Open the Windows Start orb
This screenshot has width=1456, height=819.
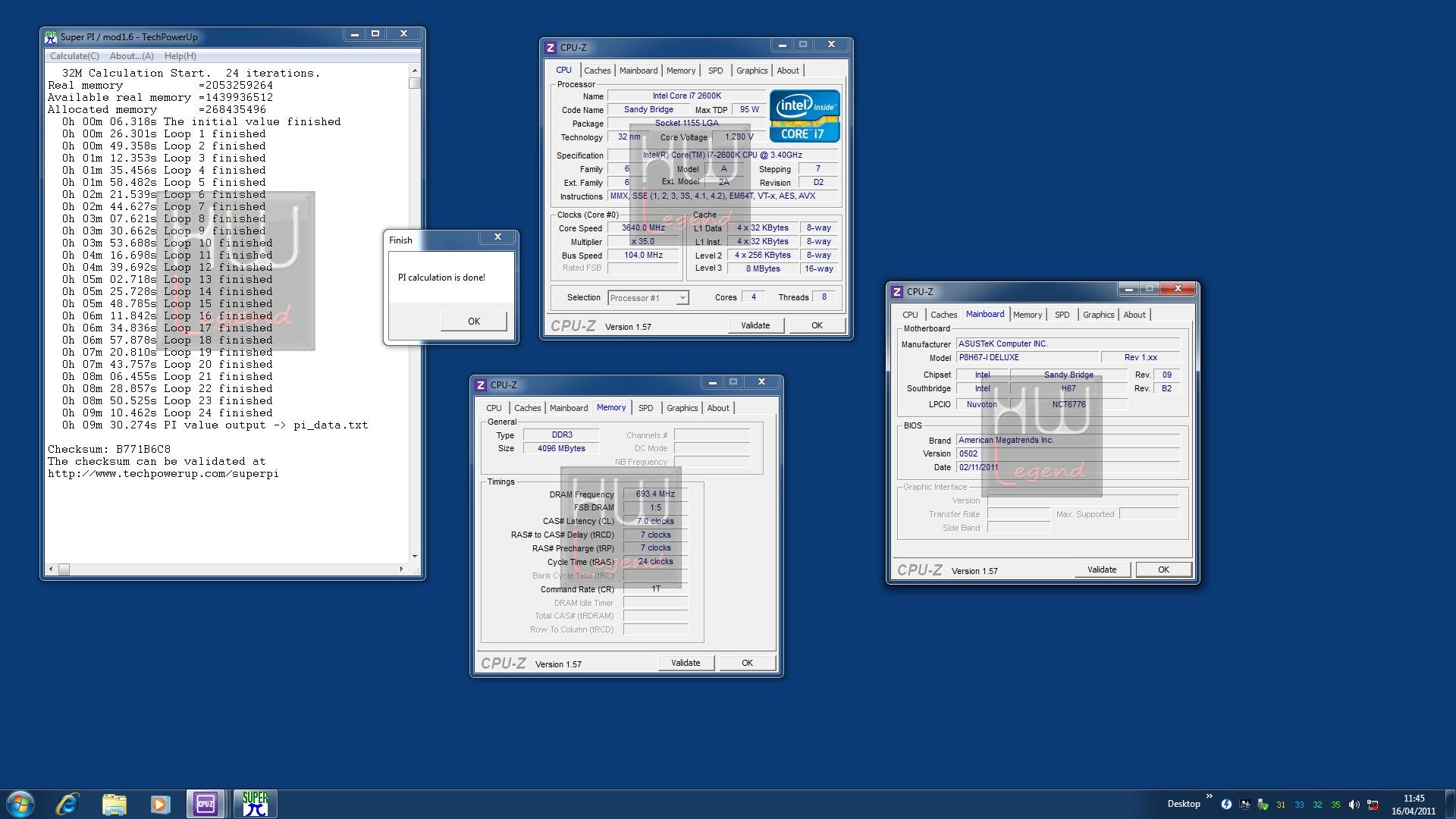click(x=20, y=804)
